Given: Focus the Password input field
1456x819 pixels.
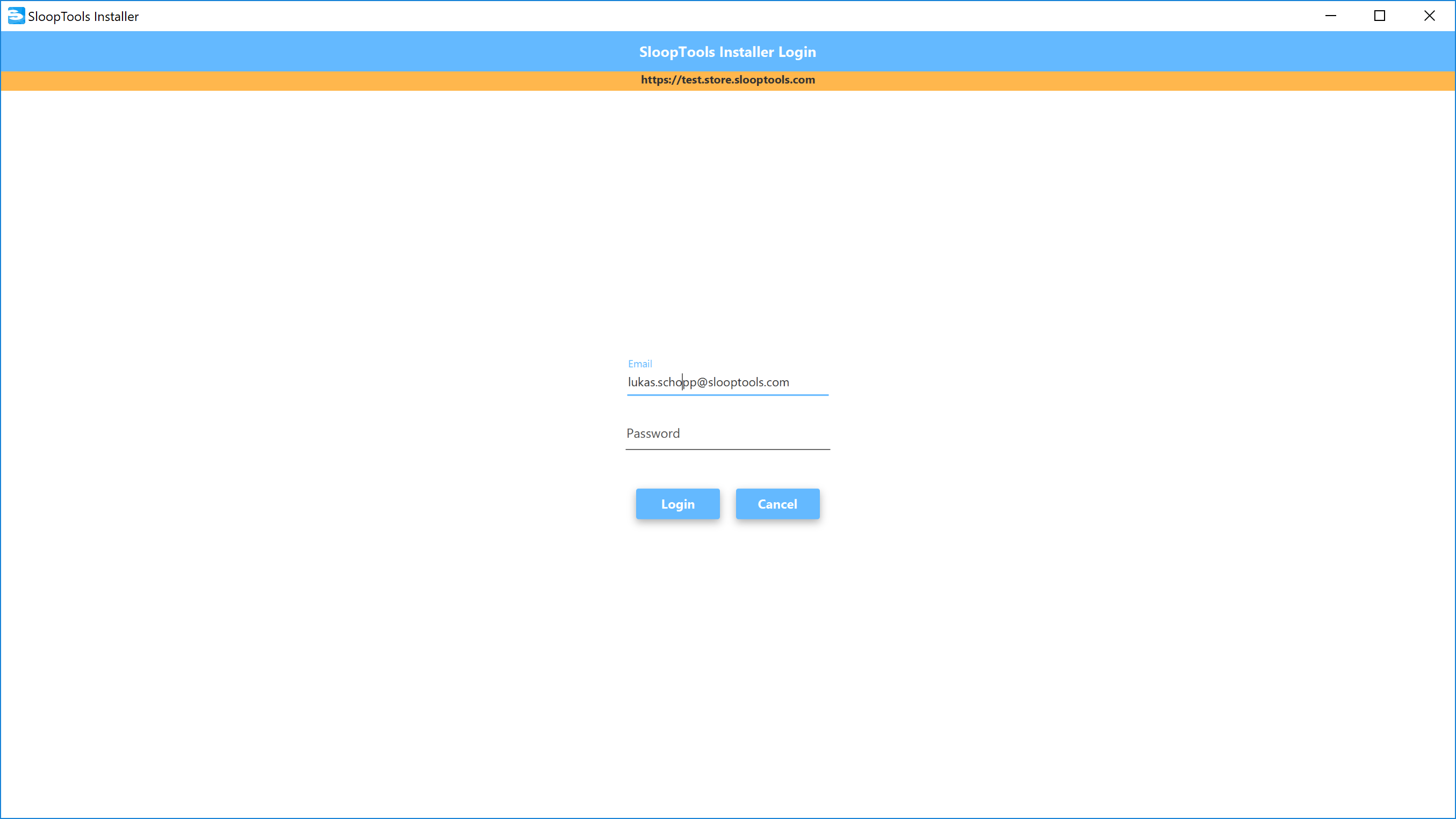Looking at the screenshot, I should point(727,434).
